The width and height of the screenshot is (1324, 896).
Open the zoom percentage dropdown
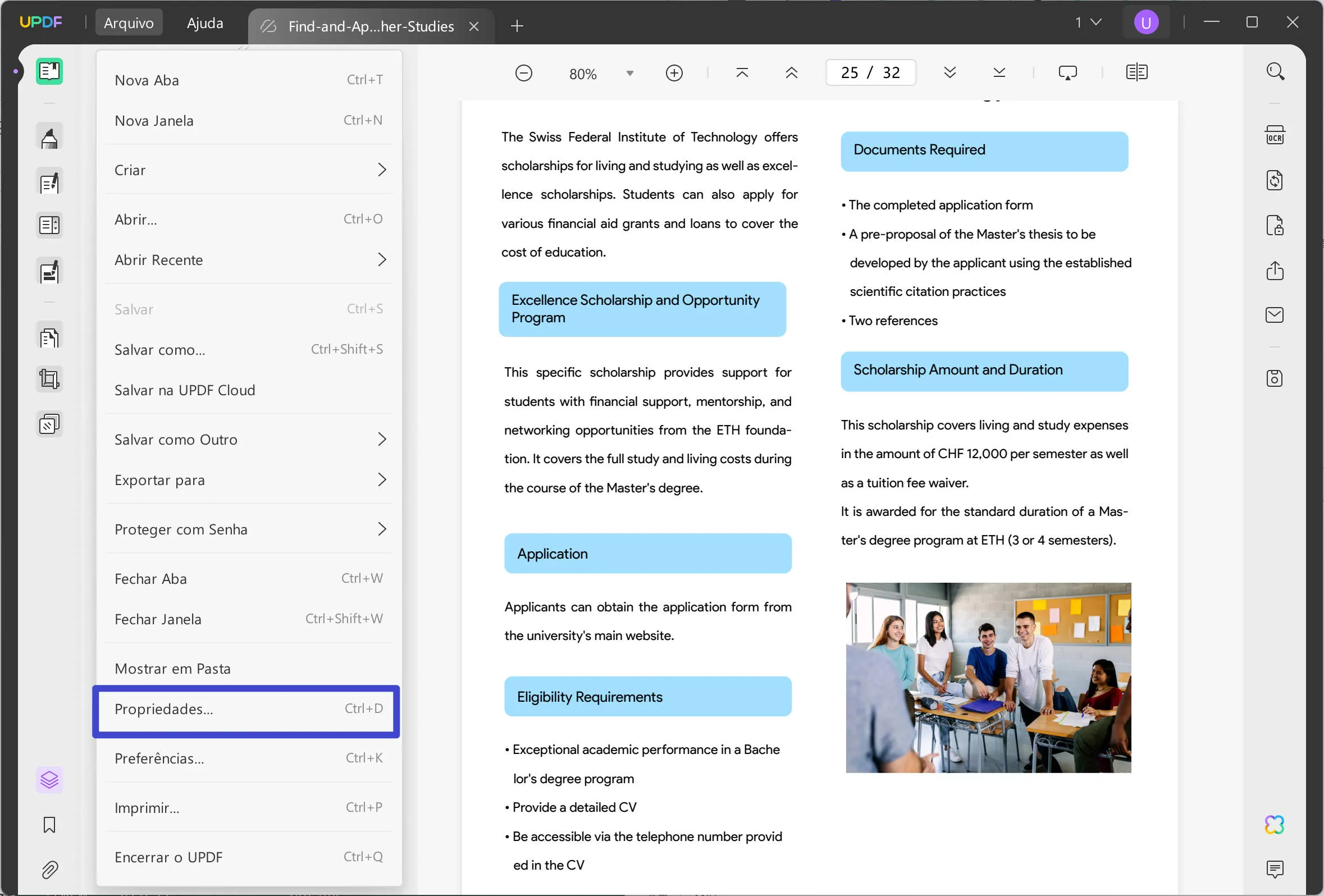click(x=630, y=73)
